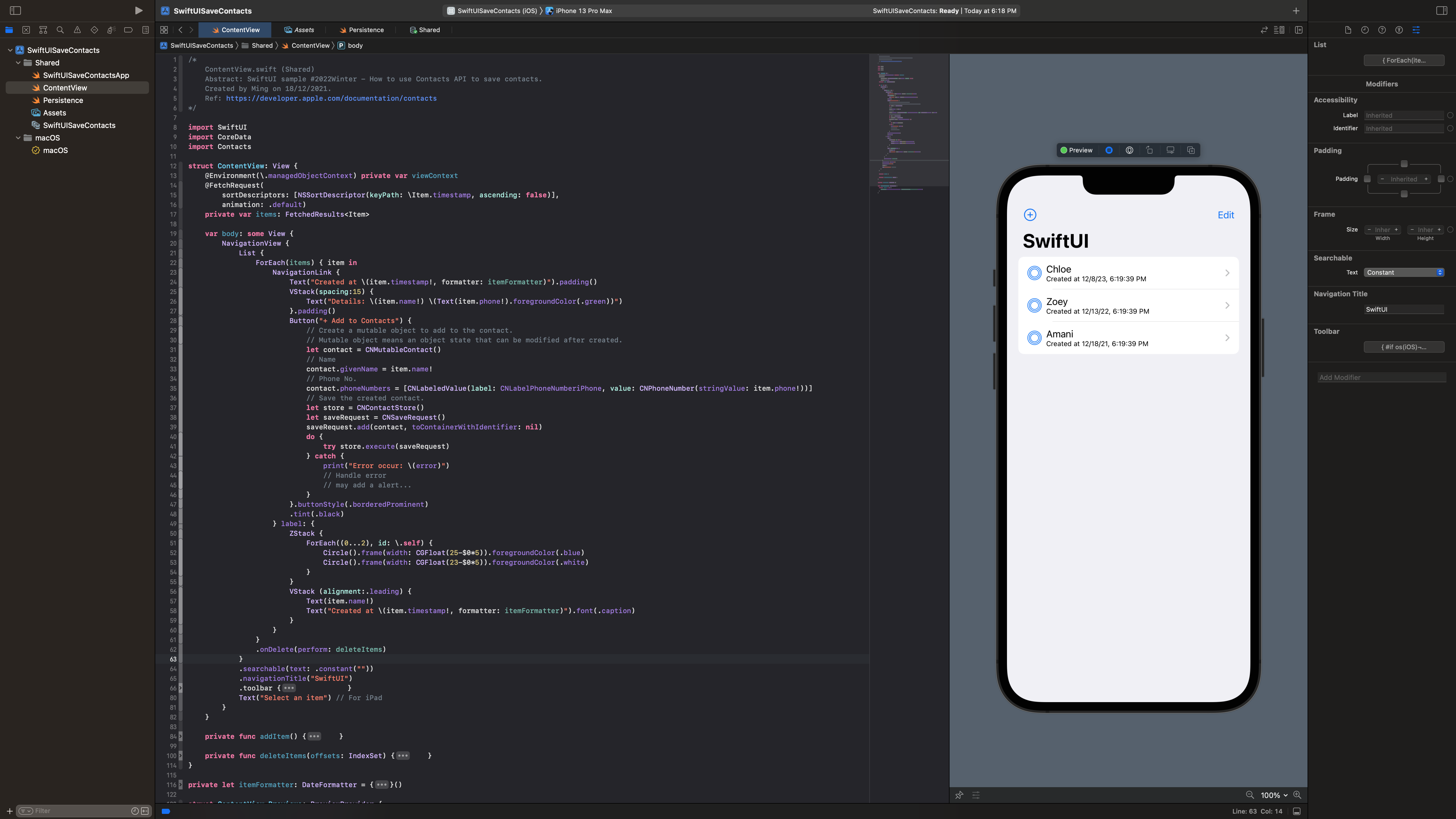Open the Issue navigator warning icon

77,30
